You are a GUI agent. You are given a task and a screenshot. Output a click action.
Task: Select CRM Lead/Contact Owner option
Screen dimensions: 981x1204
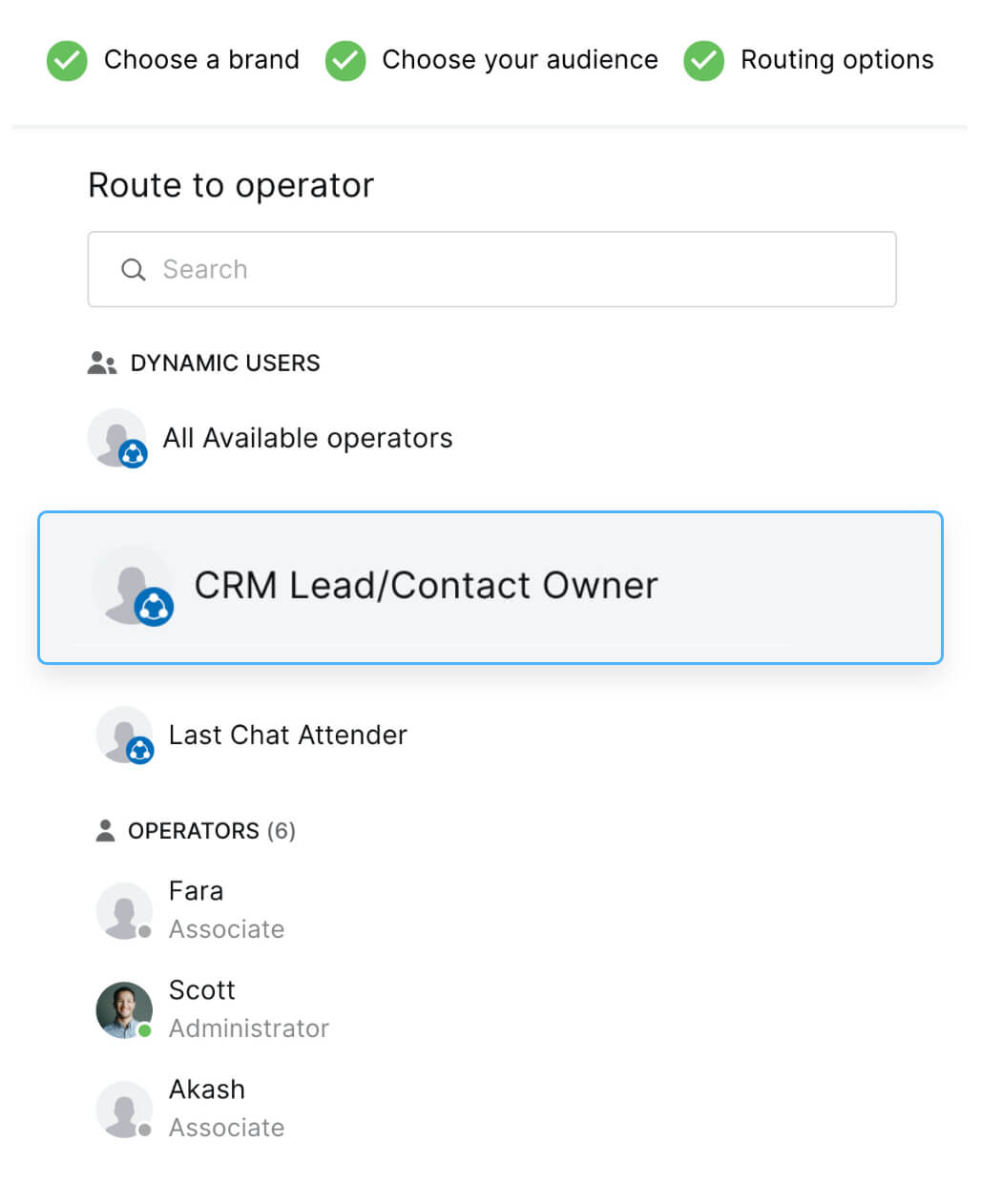coord(426,586)
